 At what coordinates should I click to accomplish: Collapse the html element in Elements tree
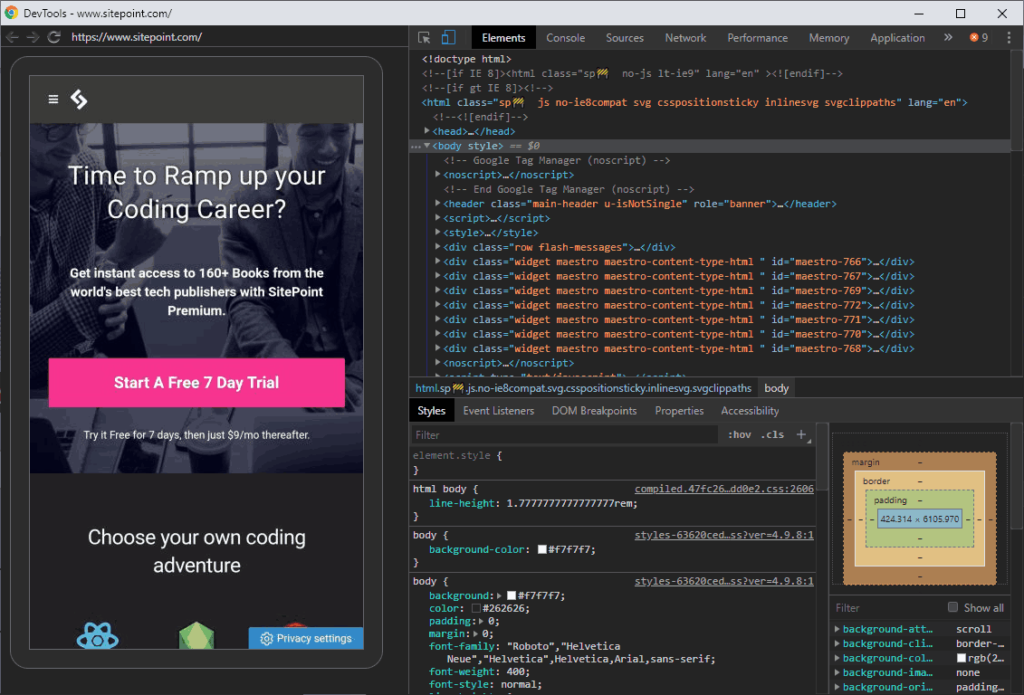click(417, 102)
